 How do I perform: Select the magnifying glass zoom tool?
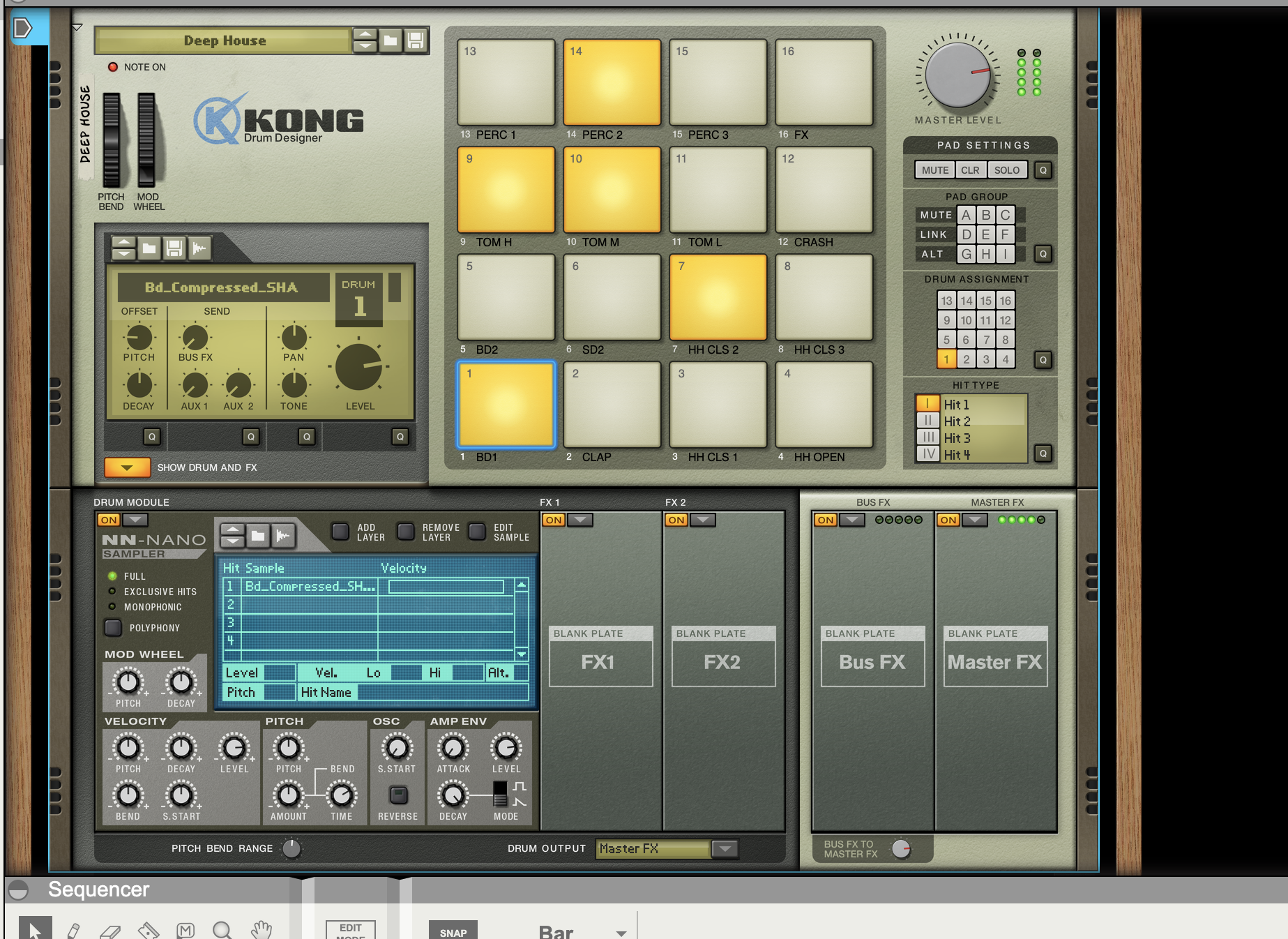[222, 930]
